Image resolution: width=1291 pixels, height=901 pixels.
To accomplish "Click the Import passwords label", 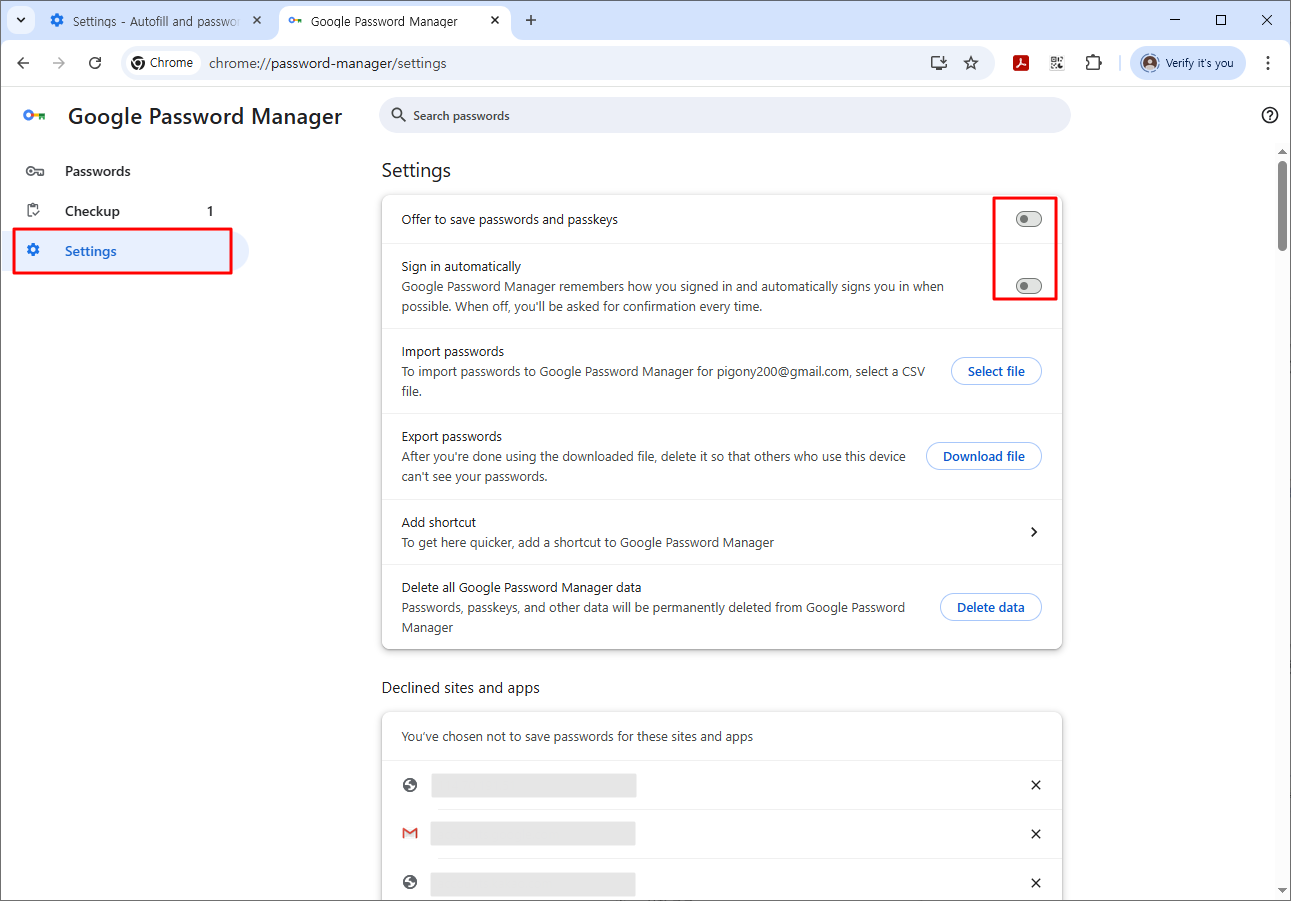I will tap(453, 352).
